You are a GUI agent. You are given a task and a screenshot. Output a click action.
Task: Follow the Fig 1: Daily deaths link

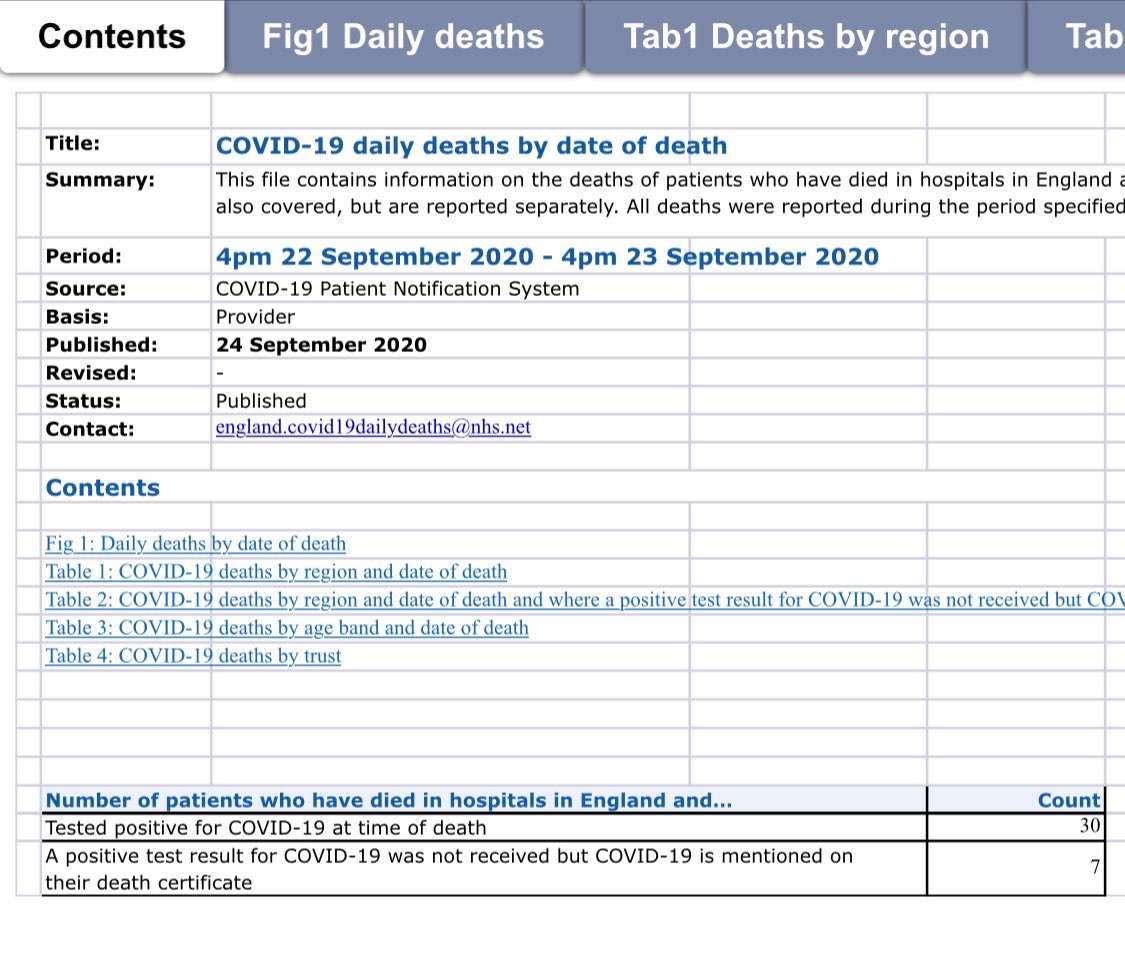pyautogui.click(x=195, y=543)
